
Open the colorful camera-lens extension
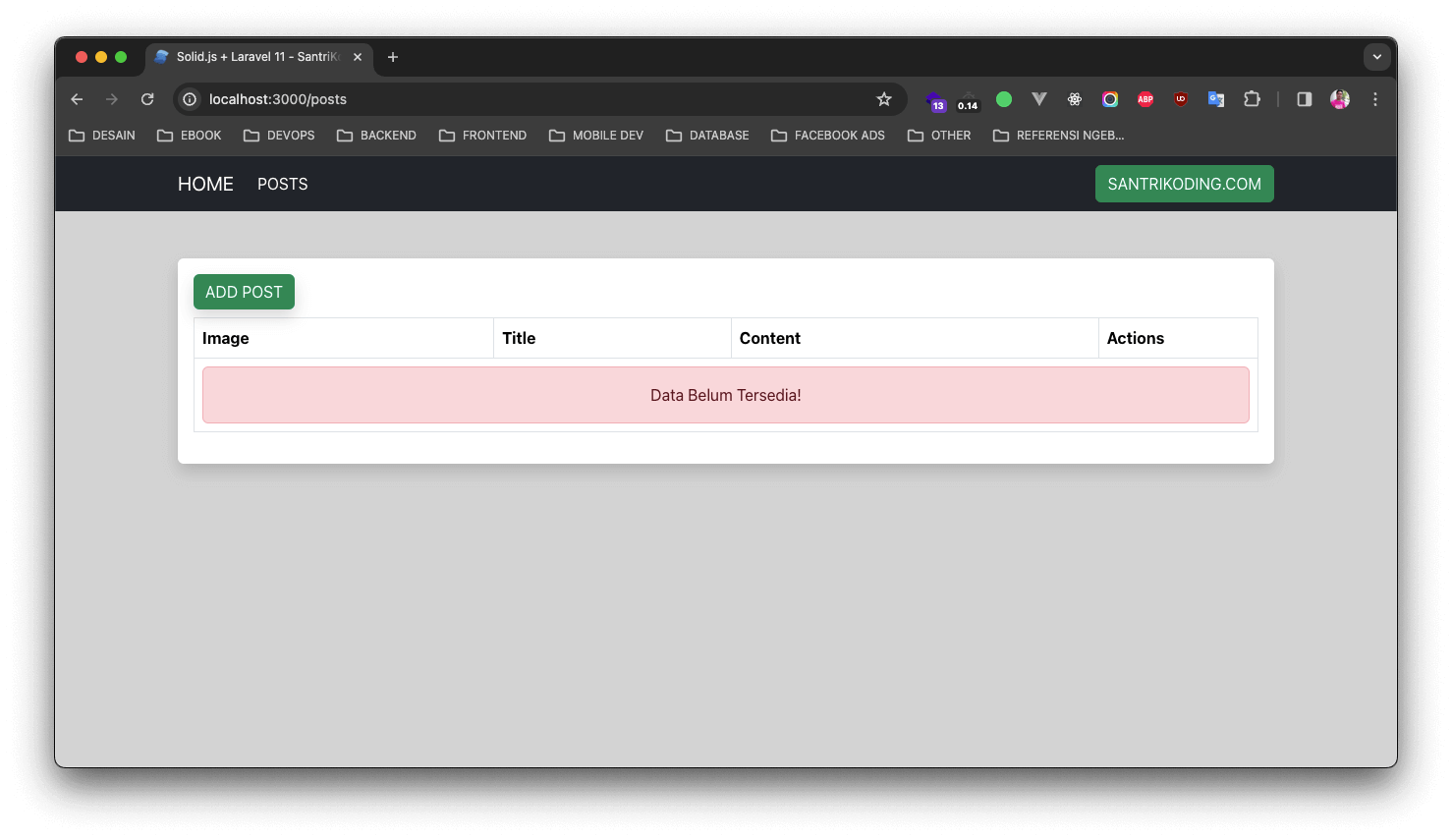click(1110, 99)
